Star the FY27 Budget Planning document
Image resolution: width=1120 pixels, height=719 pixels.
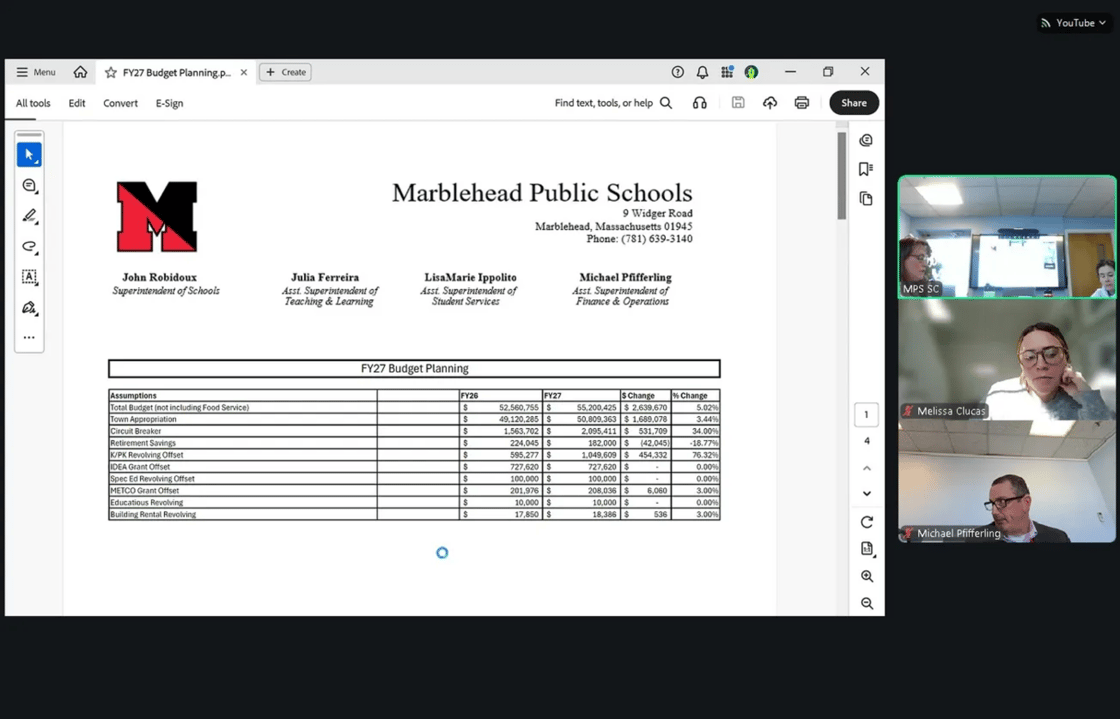[111, 72]
